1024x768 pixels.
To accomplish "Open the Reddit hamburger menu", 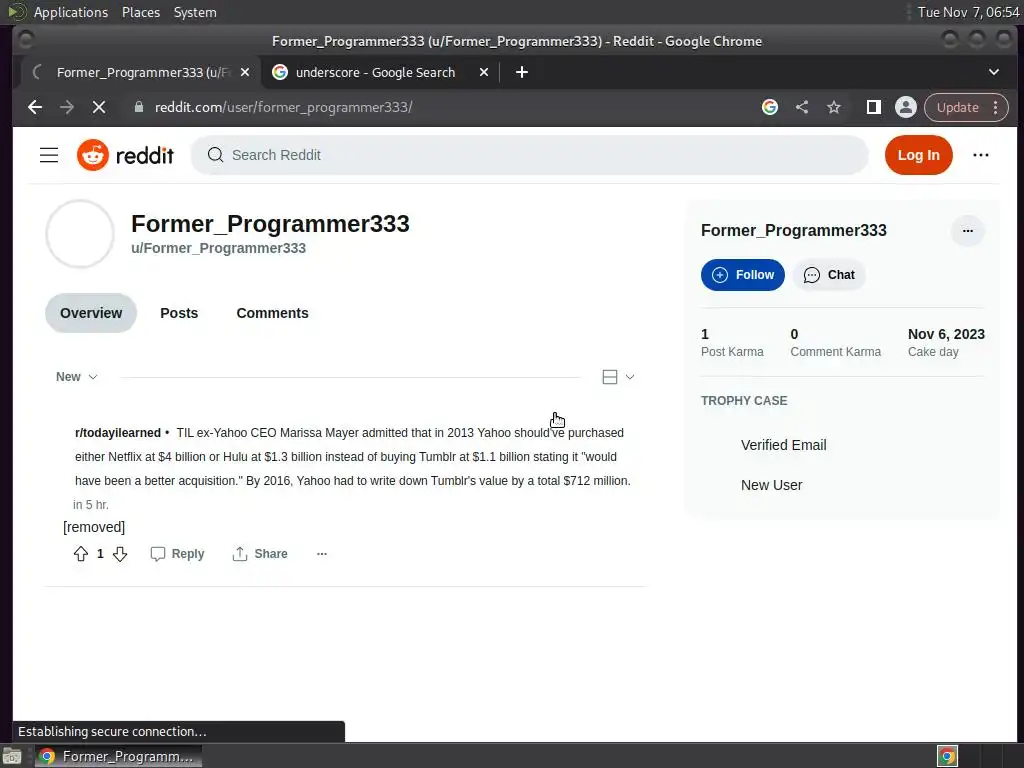I will 49,155.
